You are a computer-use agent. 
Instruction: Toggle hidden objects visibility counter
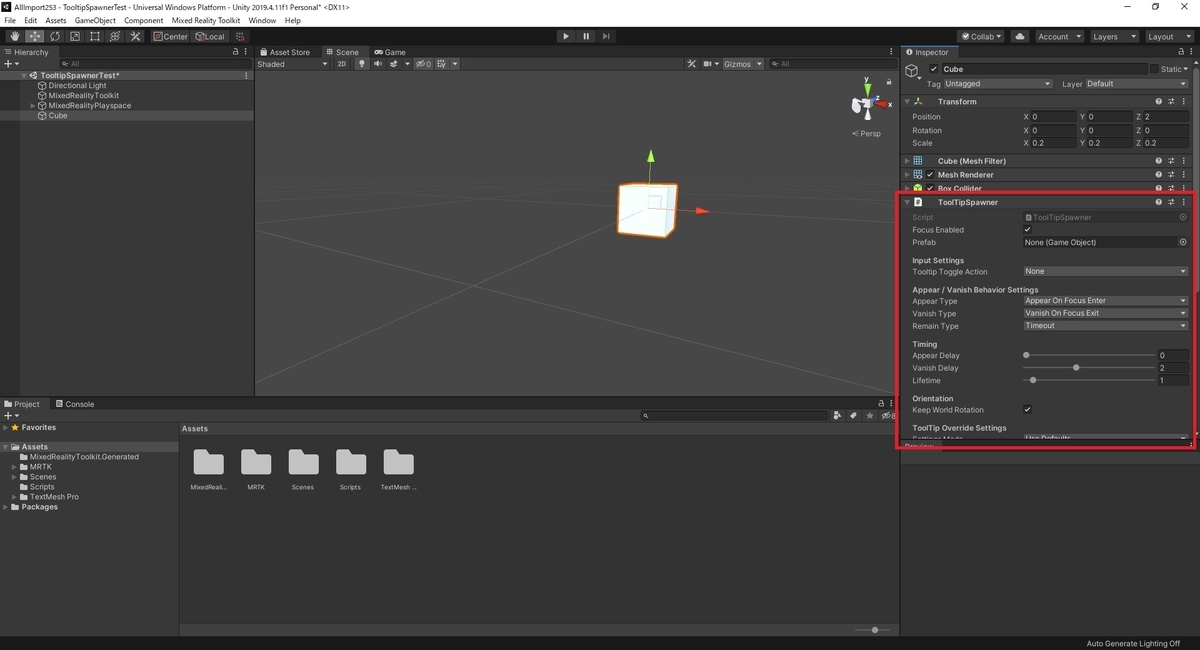tap(423, 64)
